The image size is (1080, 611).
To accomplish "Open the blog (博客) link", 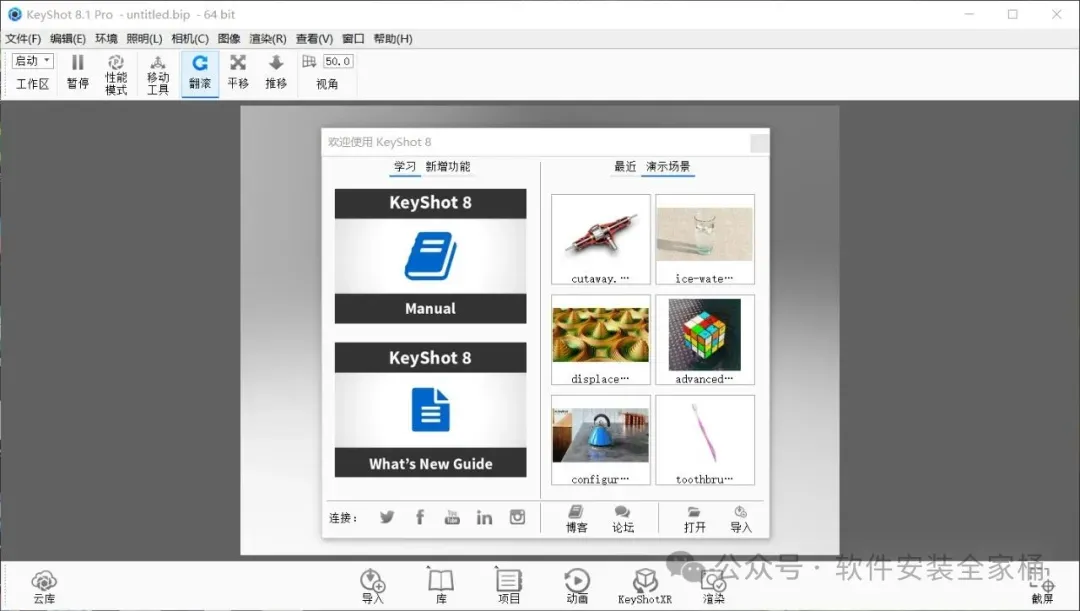I will pyautogui.click(x=577, y=519).
